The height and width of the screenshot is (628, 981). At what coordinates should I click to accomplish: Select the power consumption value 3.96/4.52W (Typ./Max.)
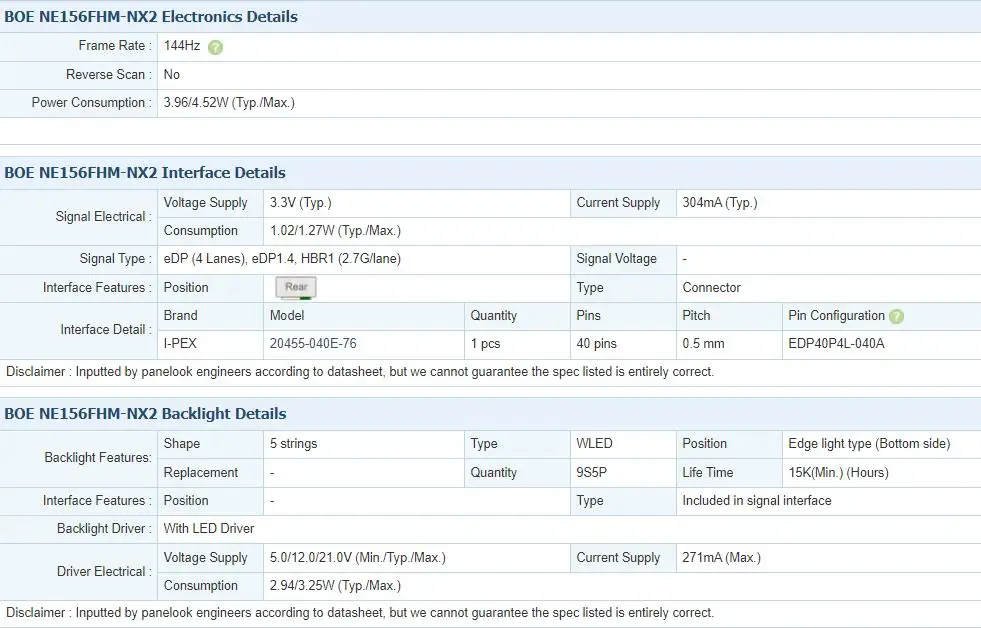point(229,103)
